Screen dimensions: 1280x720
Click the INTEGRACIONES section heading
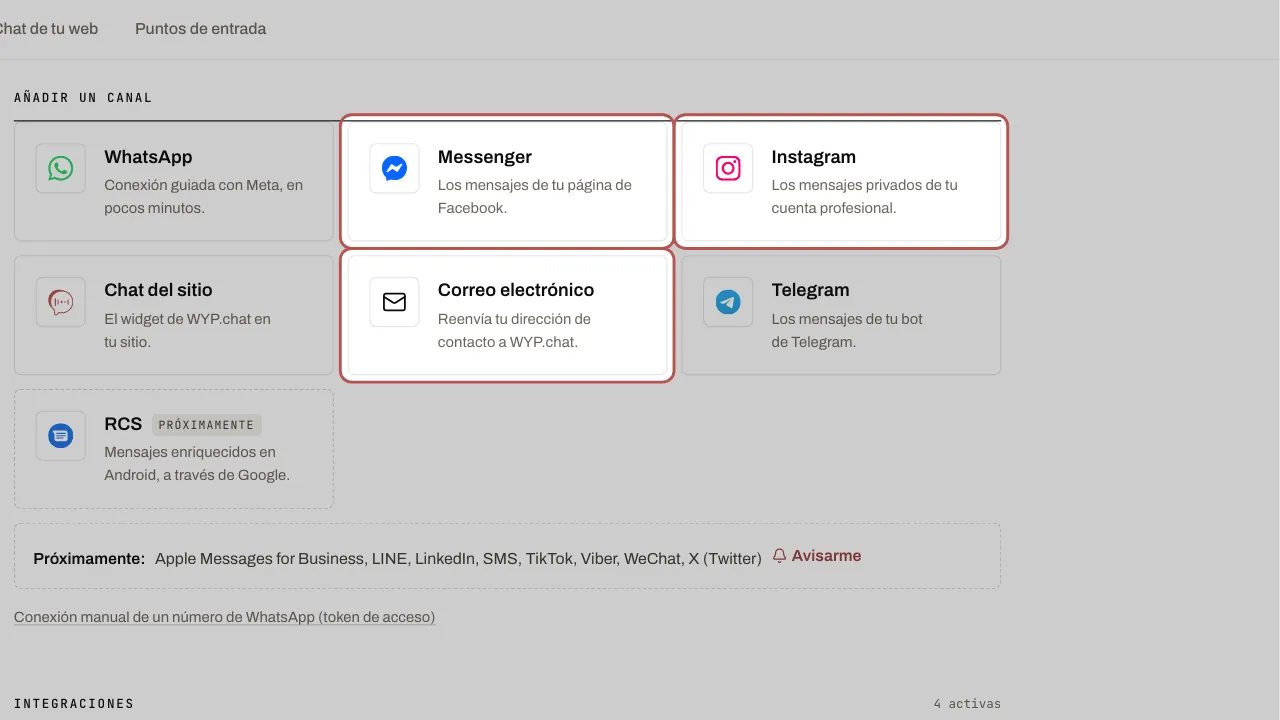[x=74, y=704]
